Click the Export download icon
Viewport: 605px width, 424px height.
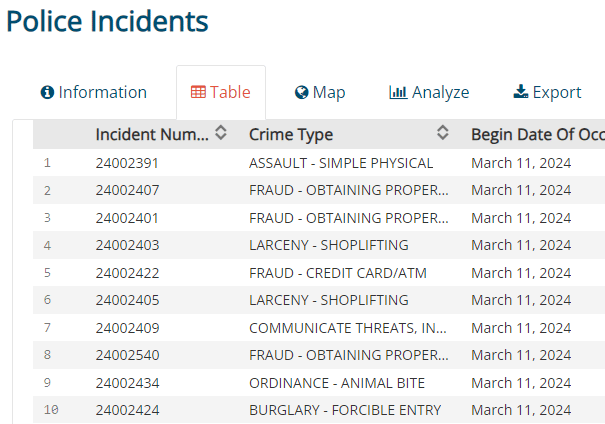pos(520,93)
